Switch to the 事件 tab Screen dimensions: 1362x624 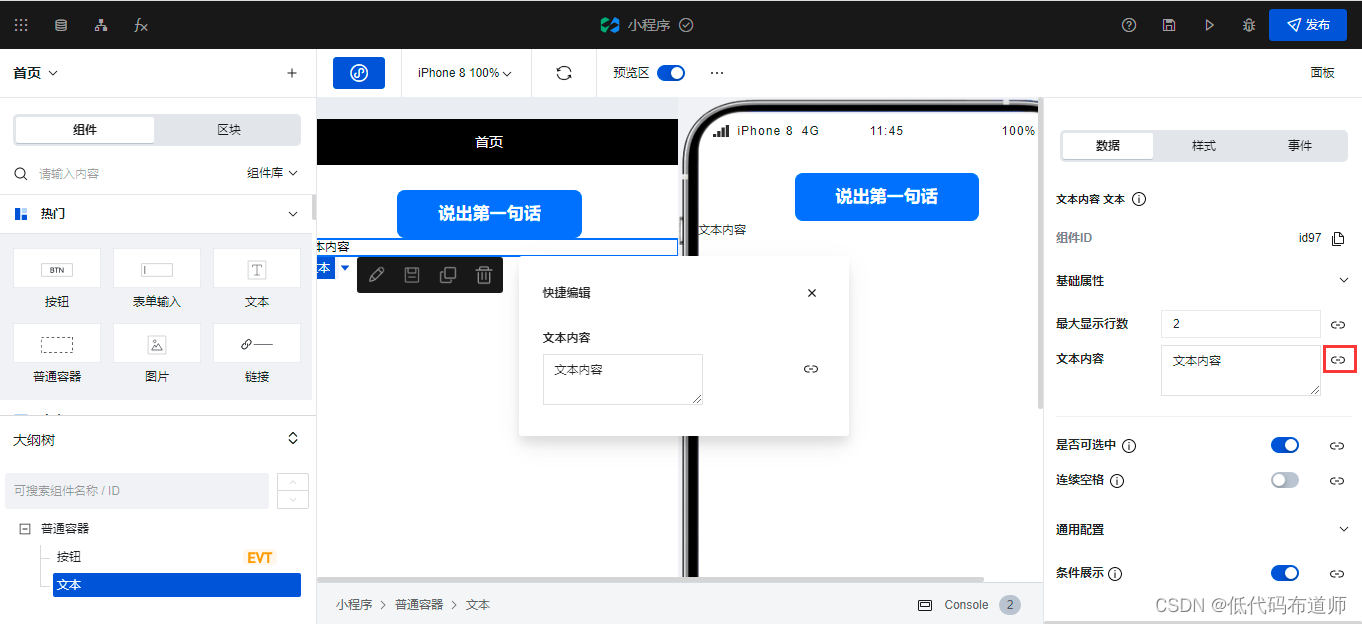pyautogui.click(x=1300, y=146)
